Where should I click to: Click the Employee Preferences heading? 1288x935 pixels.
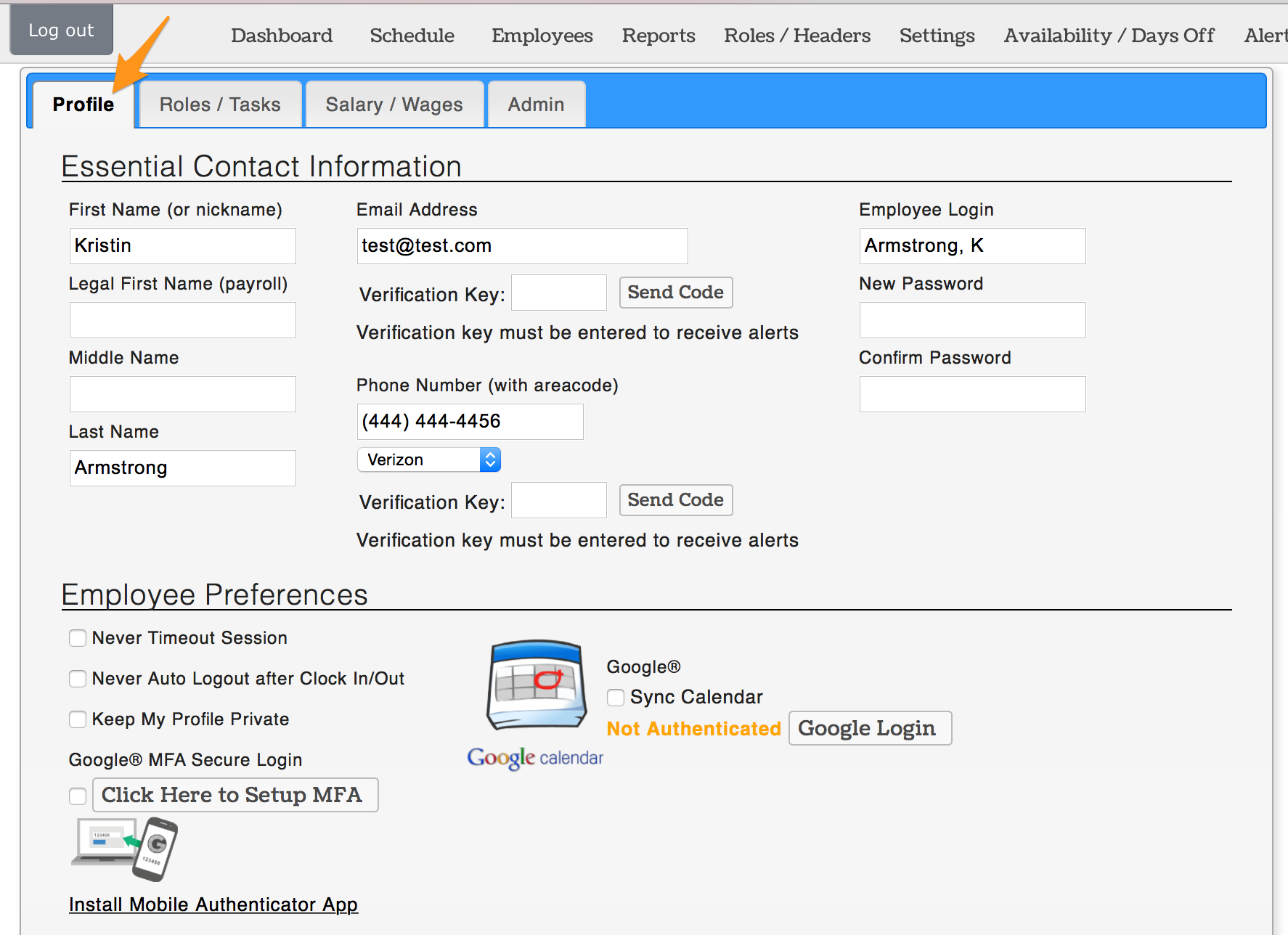coord(215,595)
